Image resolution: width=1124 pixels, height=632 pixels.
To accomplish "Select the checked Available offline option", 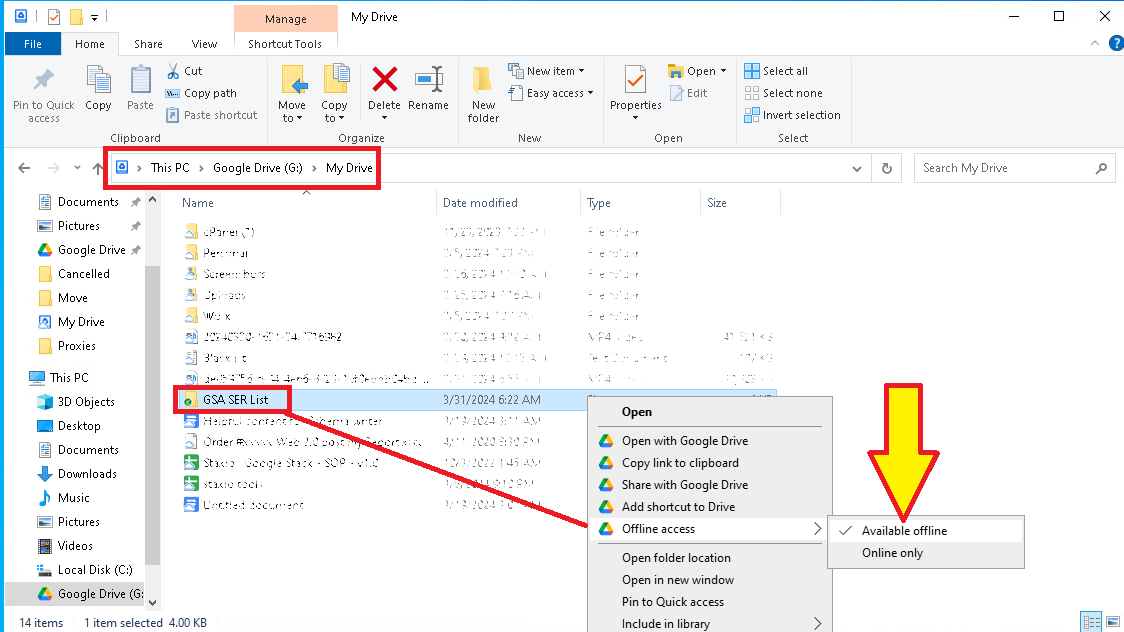I will tap(904, 531).
